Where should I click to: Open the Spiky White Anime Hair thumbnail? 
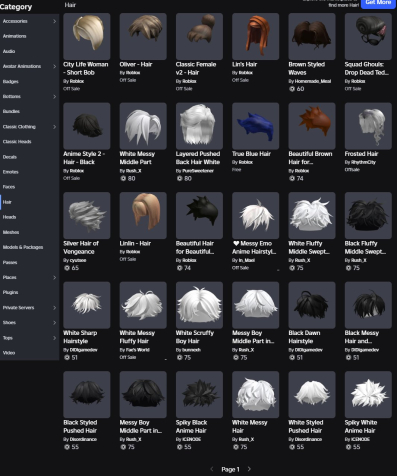point(368,395)
